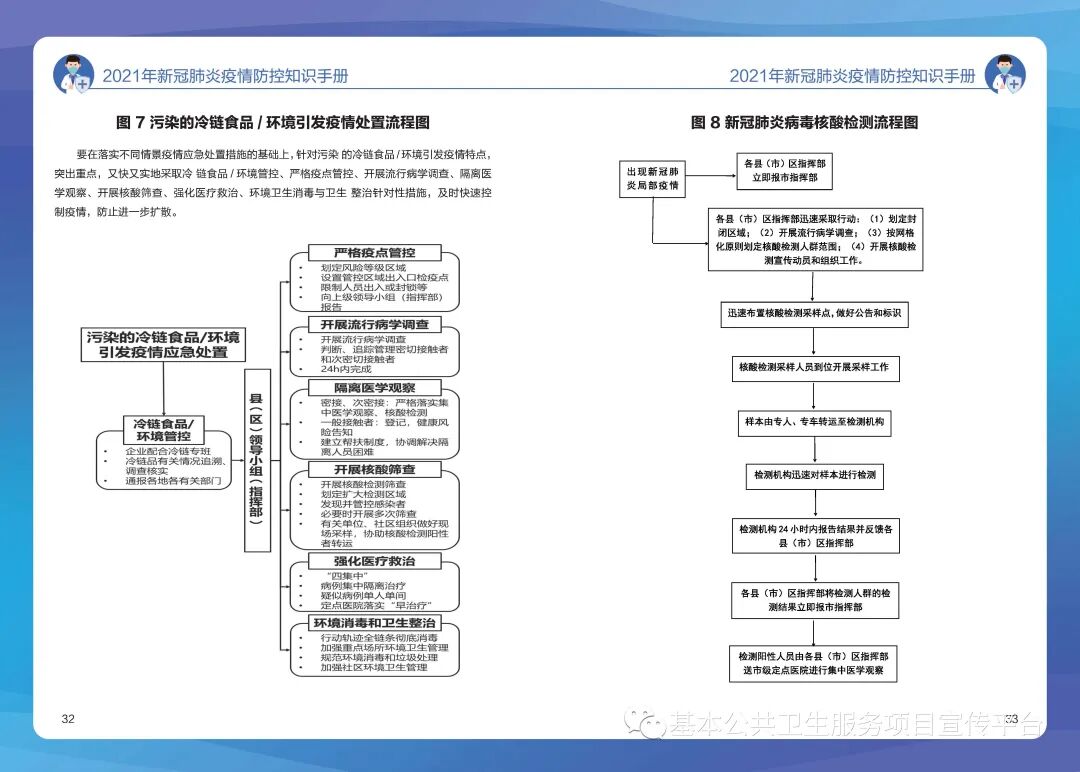Screen dimensions: 1080x772
Task: Click the box 检测阳性人员...集中医学观察
Action: [x=813, y=664]
